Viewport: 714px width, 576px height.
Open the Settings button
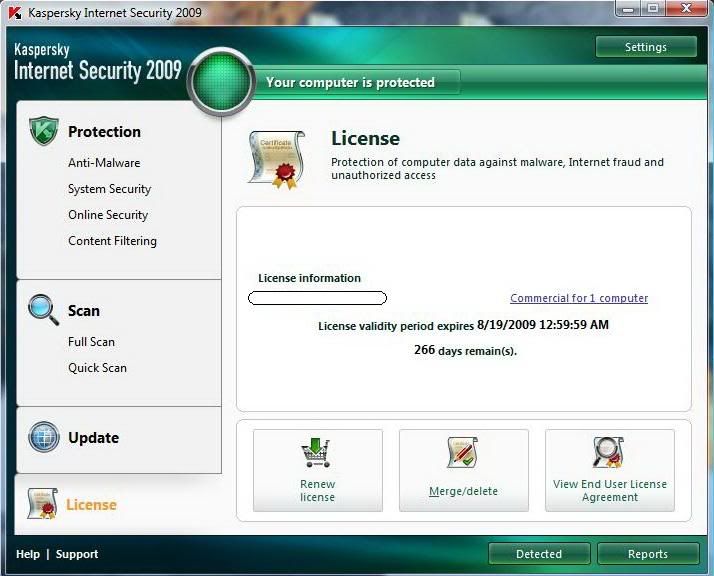(x=645, y=47)
